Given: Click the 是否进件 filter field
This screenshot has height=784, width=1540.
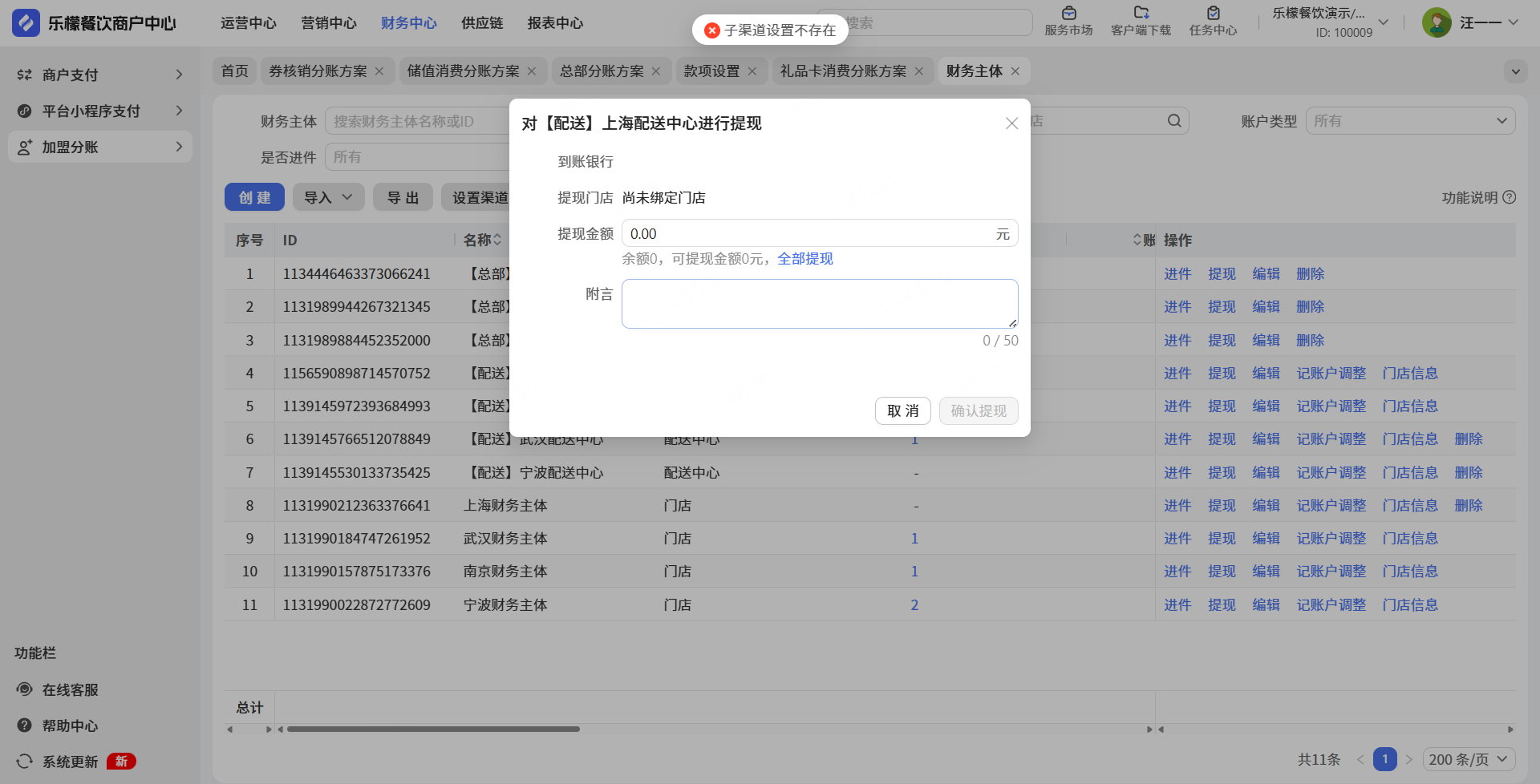Looking at the screenshot, I should 417,157.
